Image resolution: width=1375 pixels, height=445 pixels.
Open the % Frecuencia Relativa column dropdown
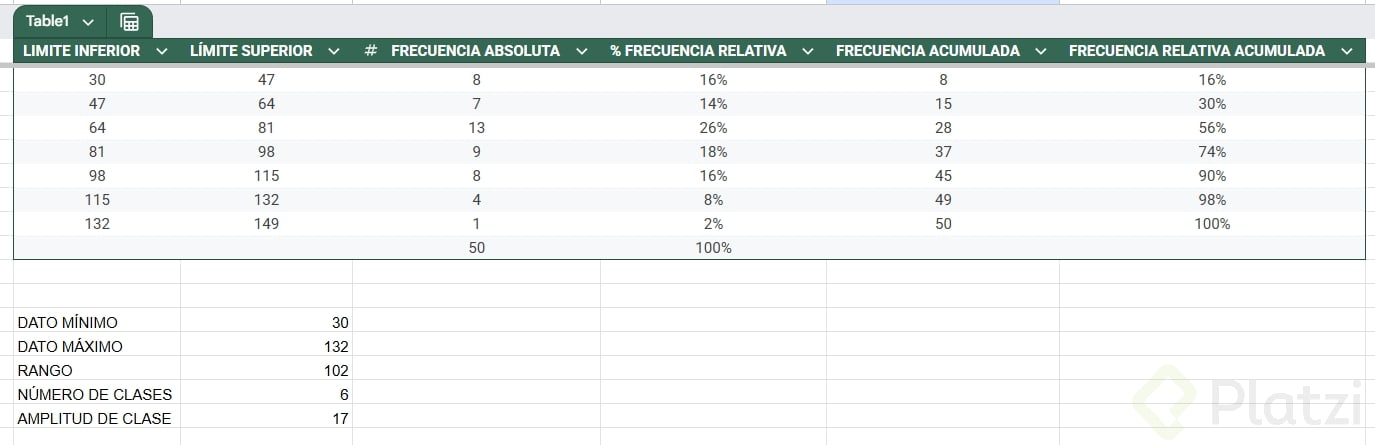[808, 51]
